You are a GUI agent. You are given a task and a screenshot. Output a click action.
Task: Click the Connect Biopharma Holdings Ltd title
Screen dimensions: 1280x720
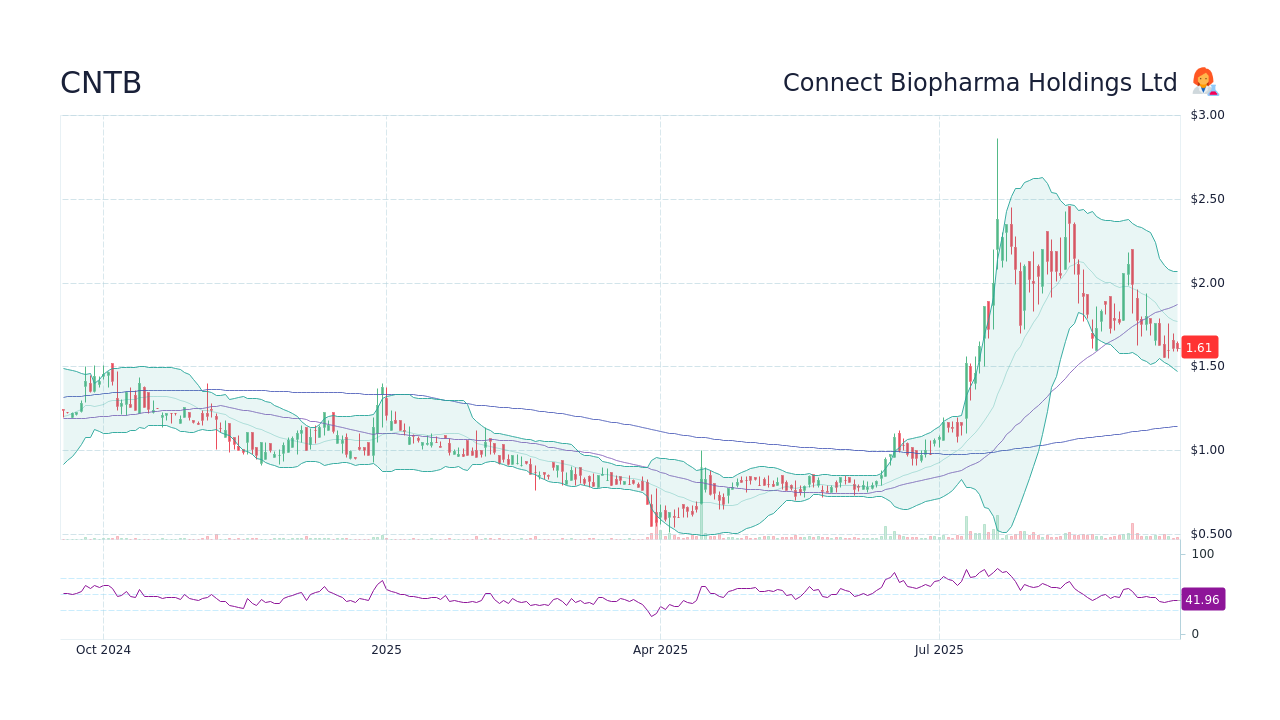[x=980, y=82]
